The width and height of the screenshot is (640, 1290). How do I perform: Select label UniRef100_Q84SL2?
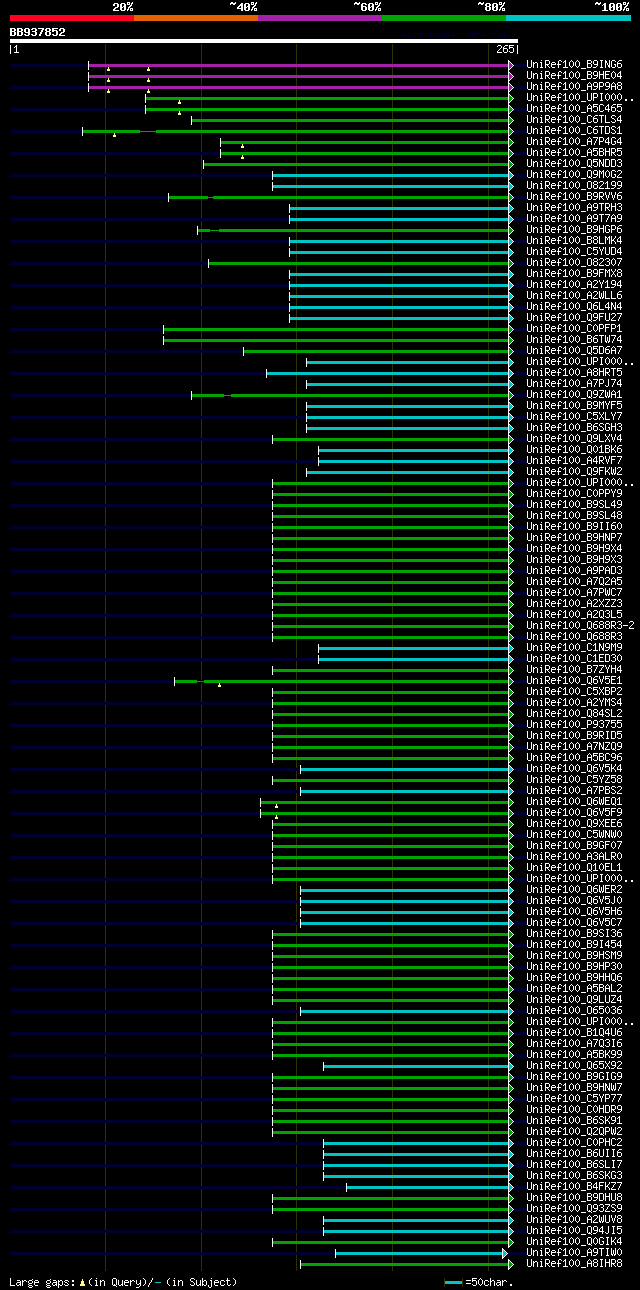point(574,714)
